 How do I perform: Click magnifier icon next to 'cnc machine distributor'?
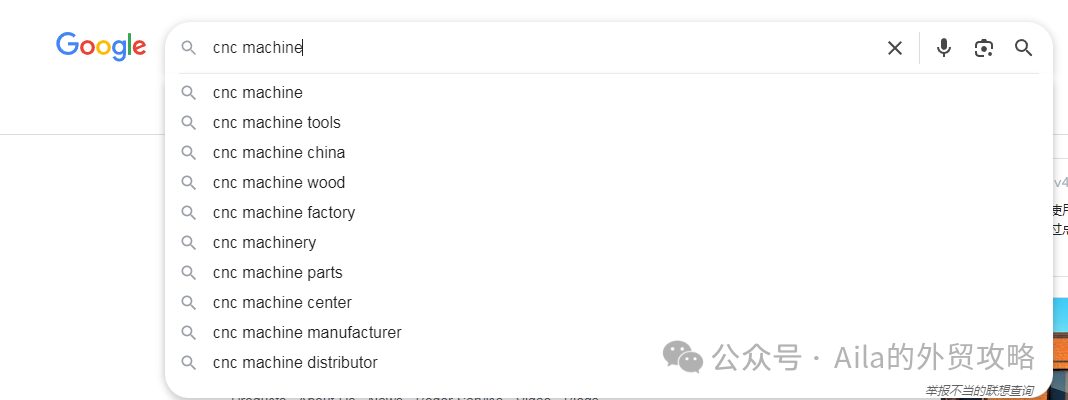click(x=189, y=363)
